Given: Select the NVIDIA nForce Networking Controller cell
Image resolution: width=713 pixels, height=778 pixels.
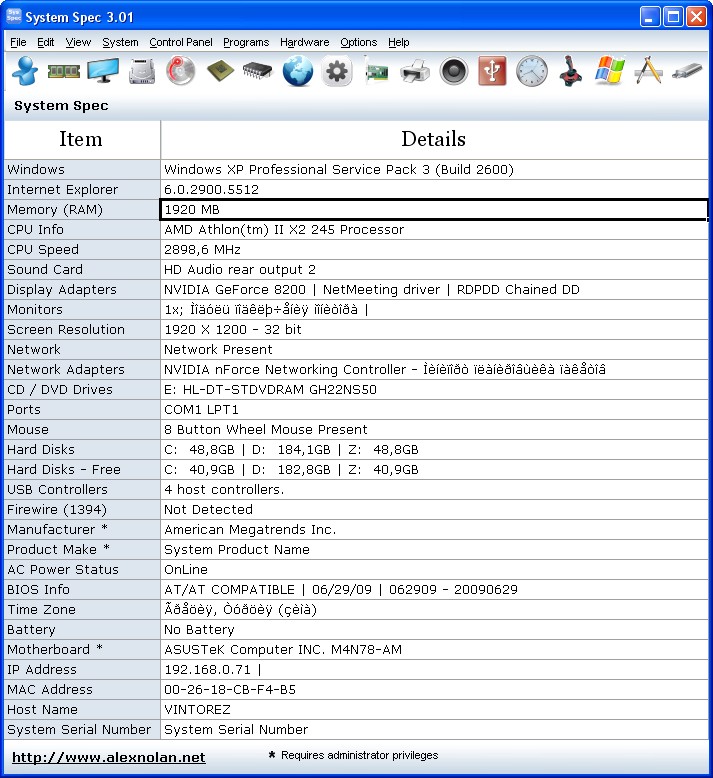Looking at the screenshot, I should pos(434,370).
